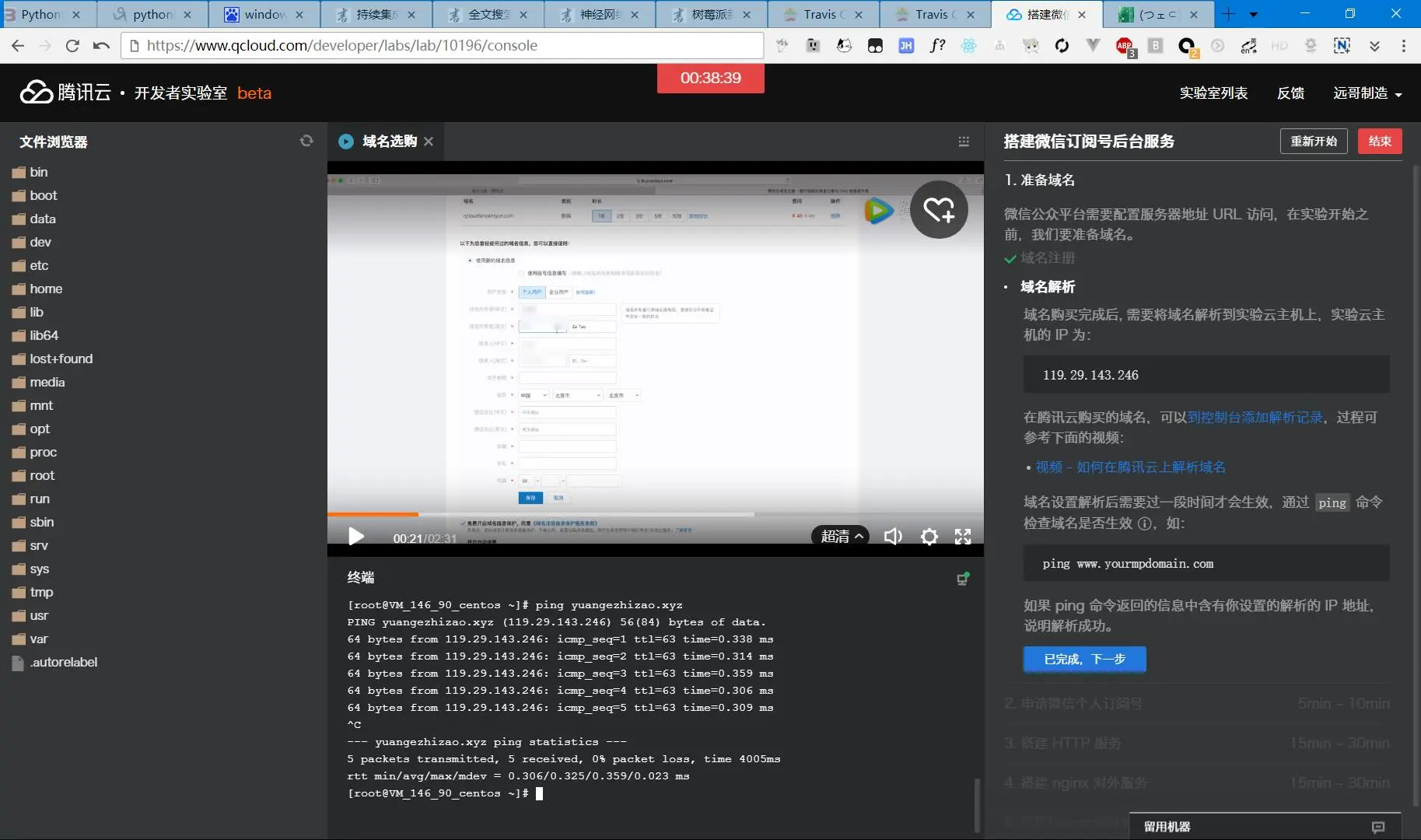Open the browser three-dot menu
The height and width of the screenshot is (840, 1421).
click(x=1404, y=46)
